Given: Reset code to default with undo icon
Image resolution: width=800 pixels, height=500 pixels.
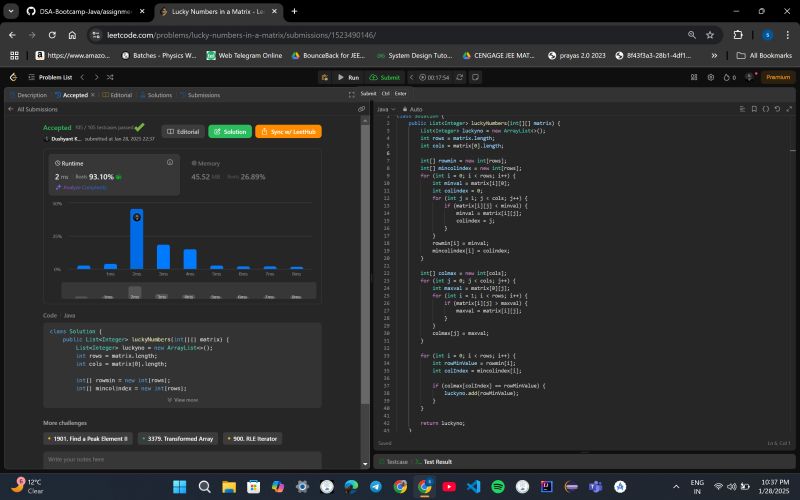Looking at the screenshot, I should (777, 109).
